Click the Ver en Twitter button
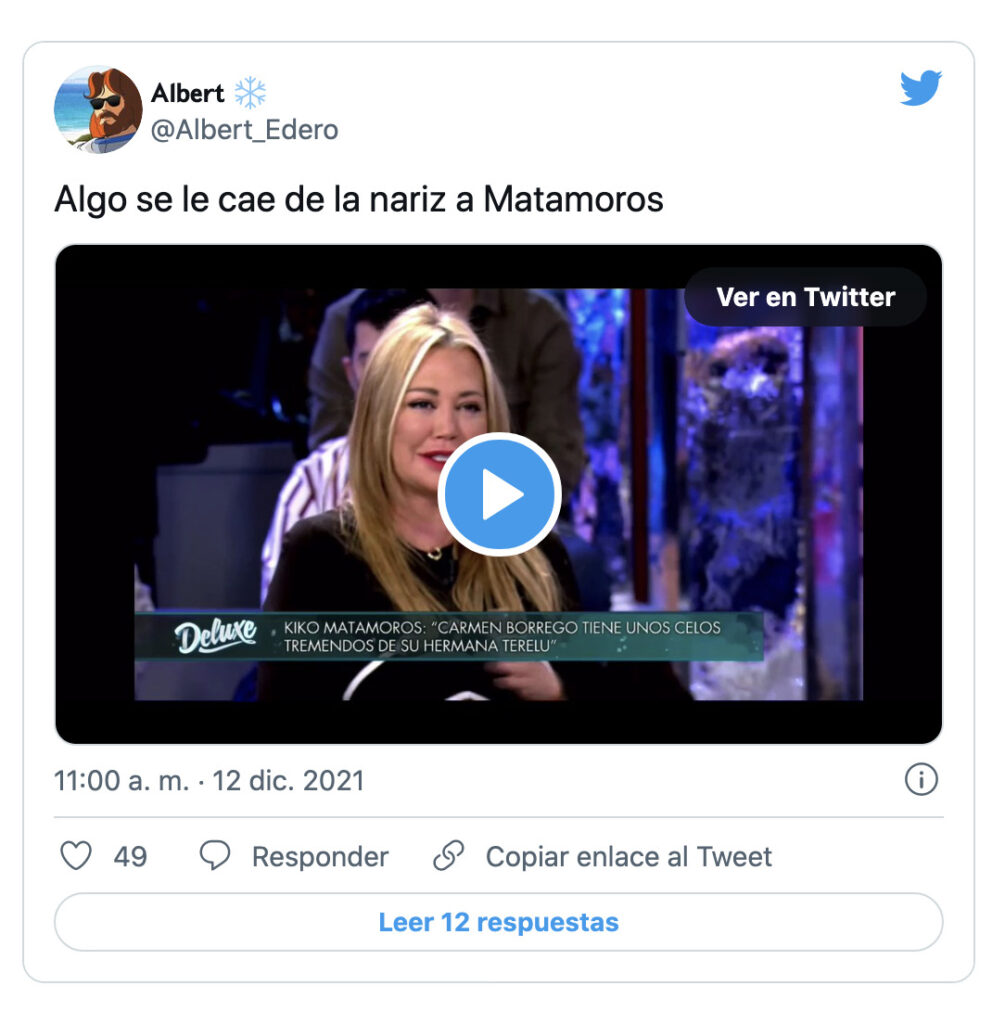Image resolution: width=1005 pixels, height=1024 pixels. tap(805, 297)
